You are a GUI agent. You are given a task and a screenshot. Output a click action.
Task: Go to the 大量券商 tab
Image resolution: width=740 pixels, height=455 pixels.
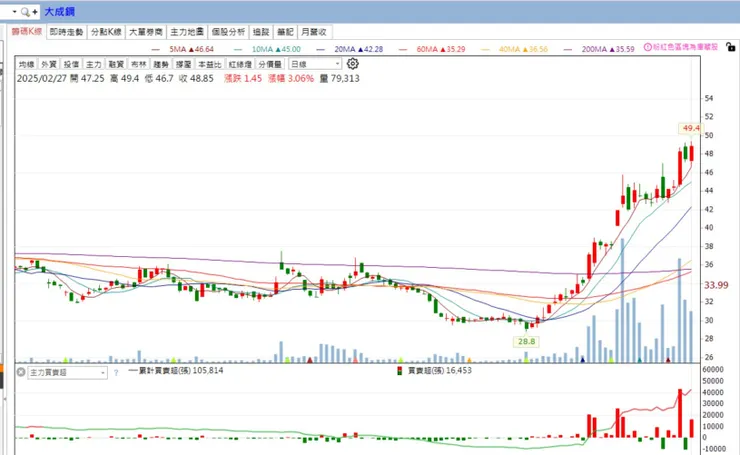(146, 32)
